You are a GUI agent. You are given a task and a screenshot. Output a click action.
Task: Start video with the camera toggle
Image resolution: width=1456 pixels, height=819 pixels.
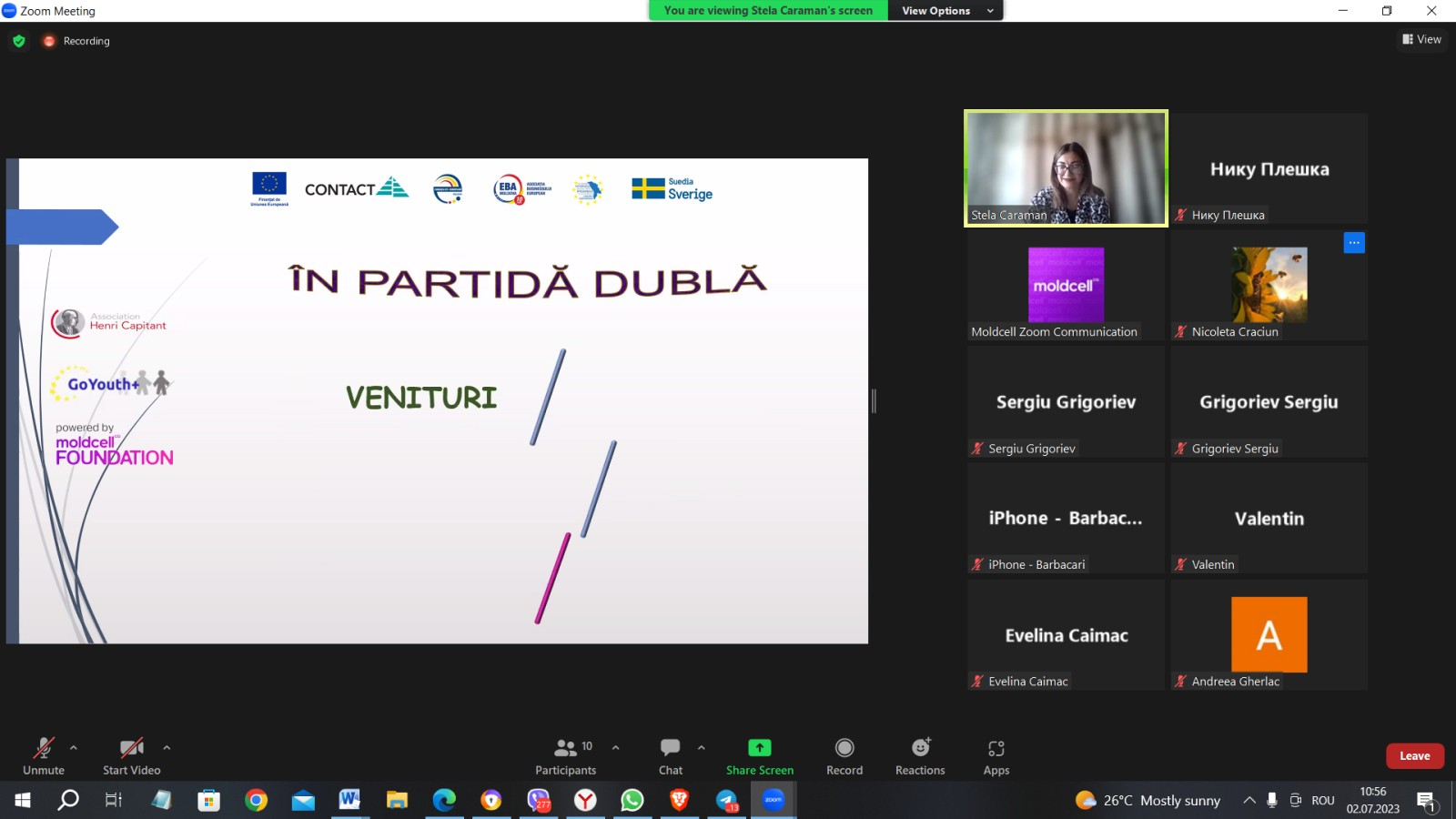[x=132, y=757]
